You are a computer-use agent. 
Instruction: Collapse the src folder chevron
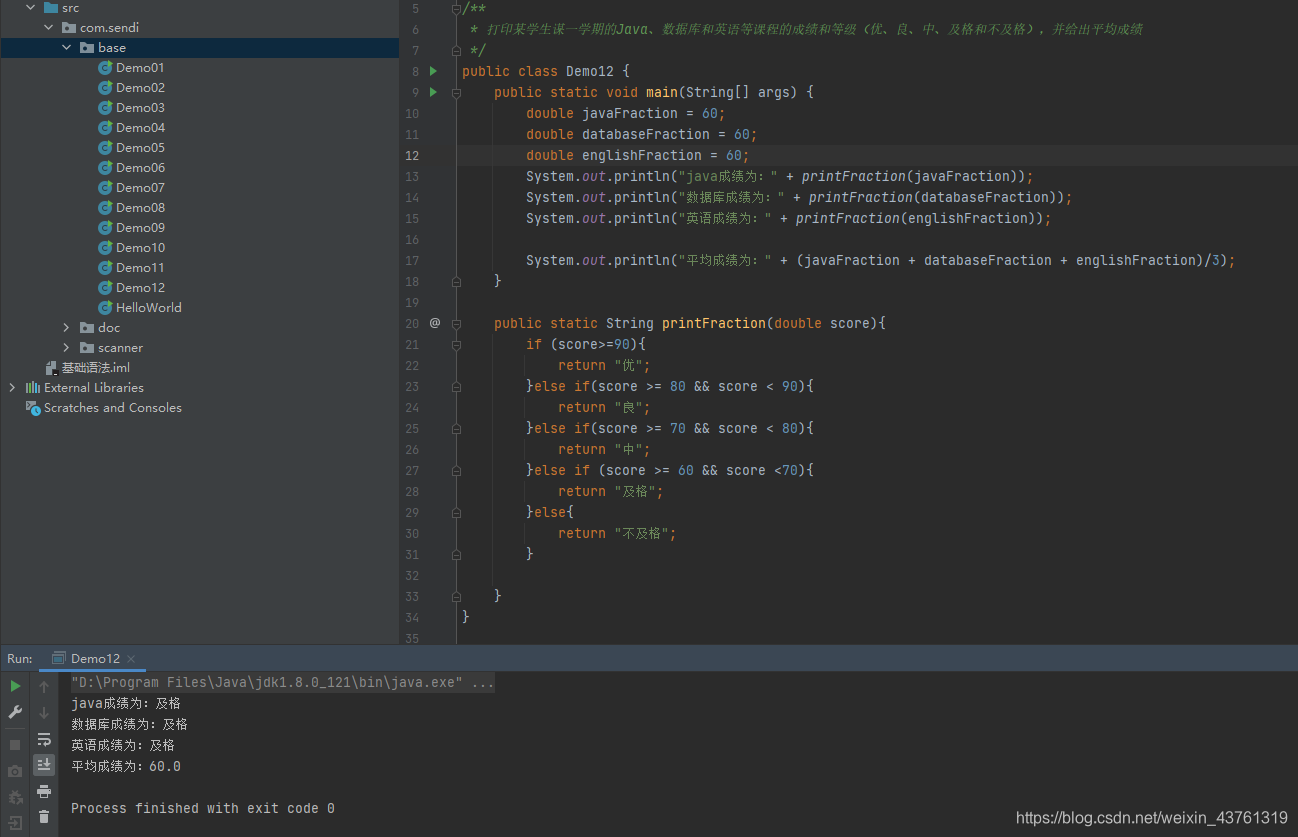tap(30, 7)
